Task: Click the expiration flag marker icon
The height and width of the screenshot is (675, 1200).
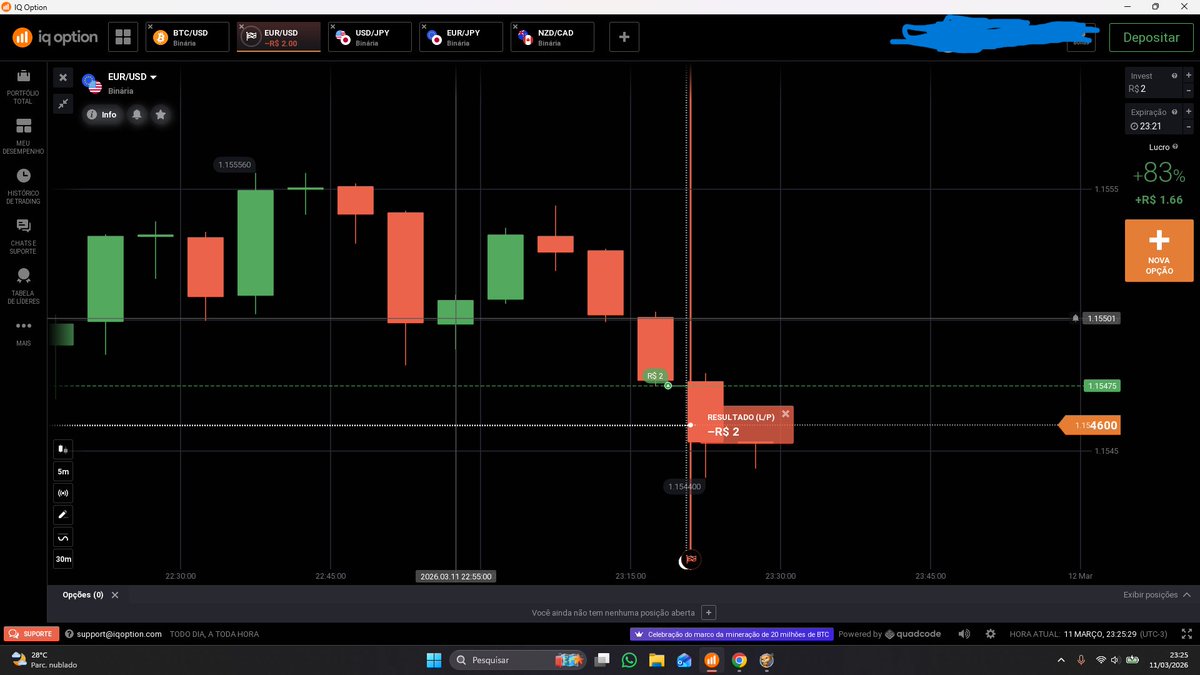Action: point(690,559)
